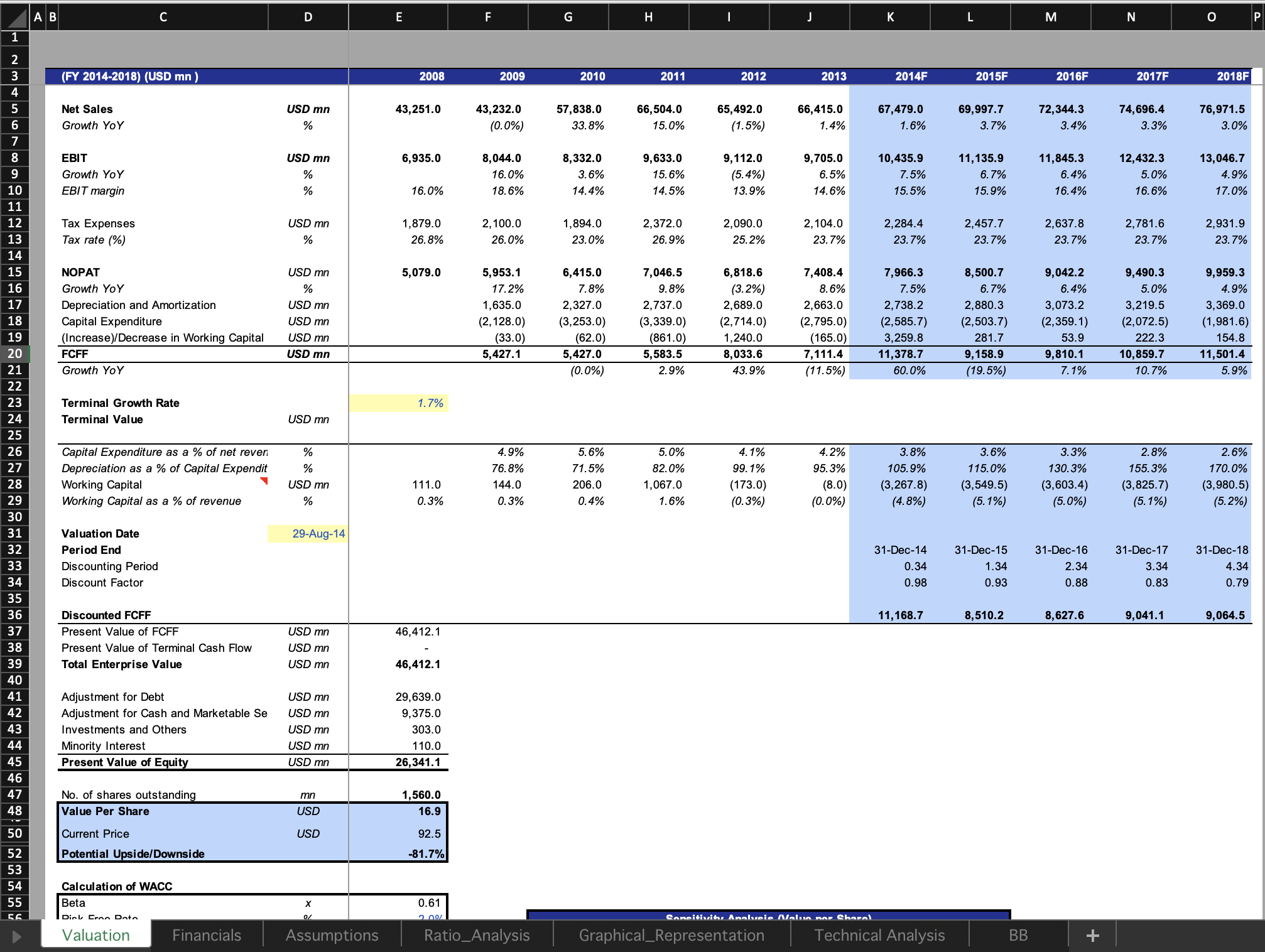Viewport: 1265px width, 952px height.
Task: Click the Valuation Date cell 29-Aug-14
Action: (308, 534)
